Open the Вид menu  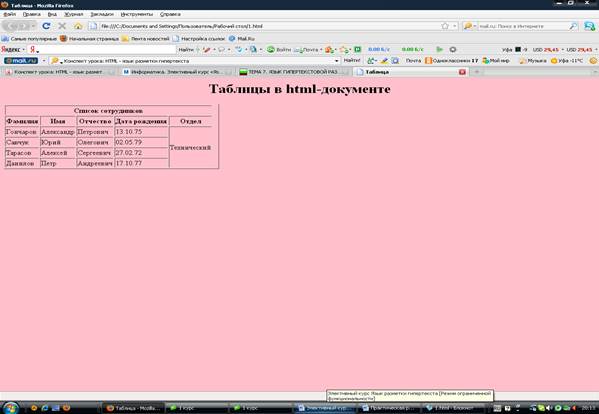[x=52, y=14]
